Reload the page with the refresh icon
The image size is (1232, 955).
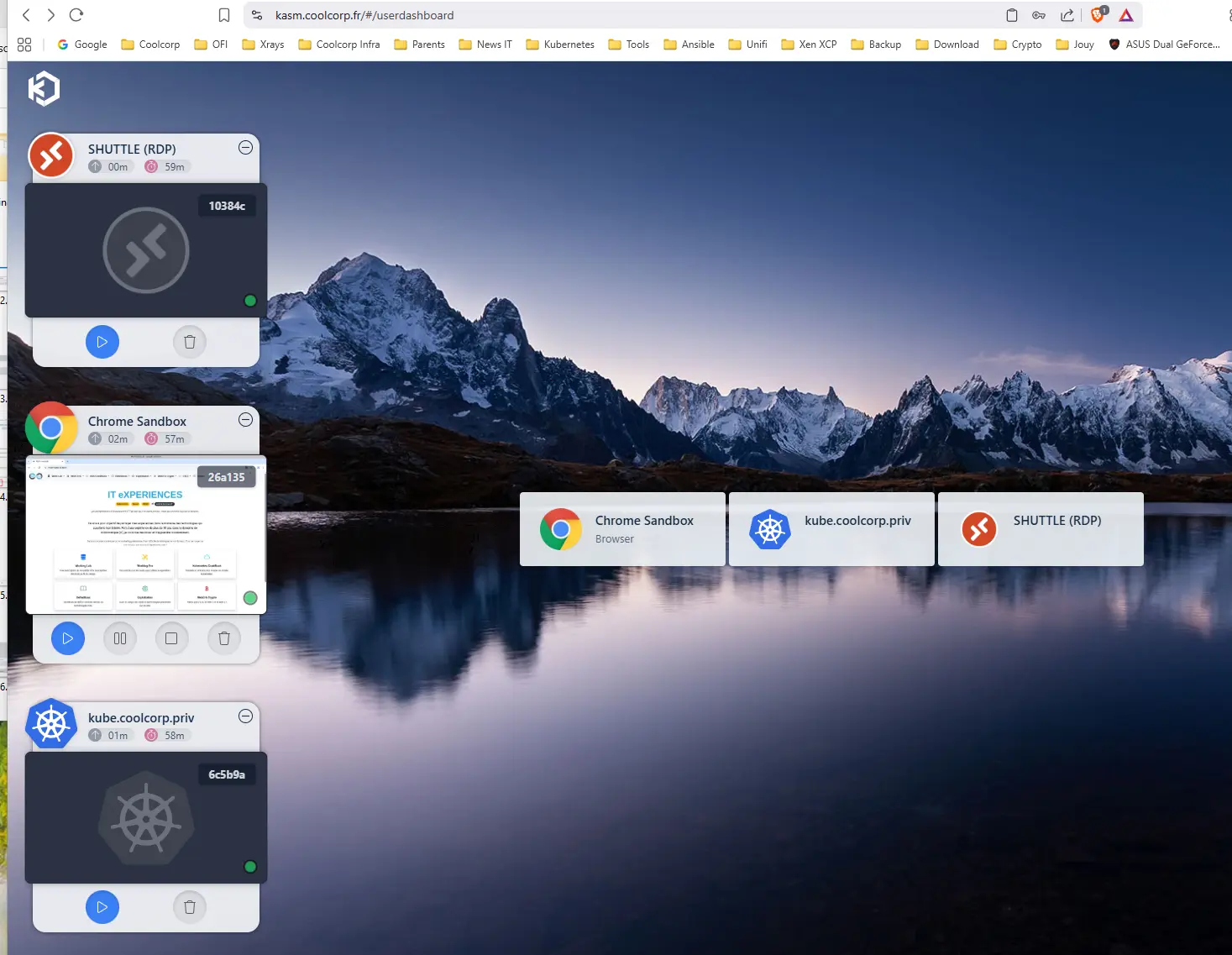coord(76,15)
